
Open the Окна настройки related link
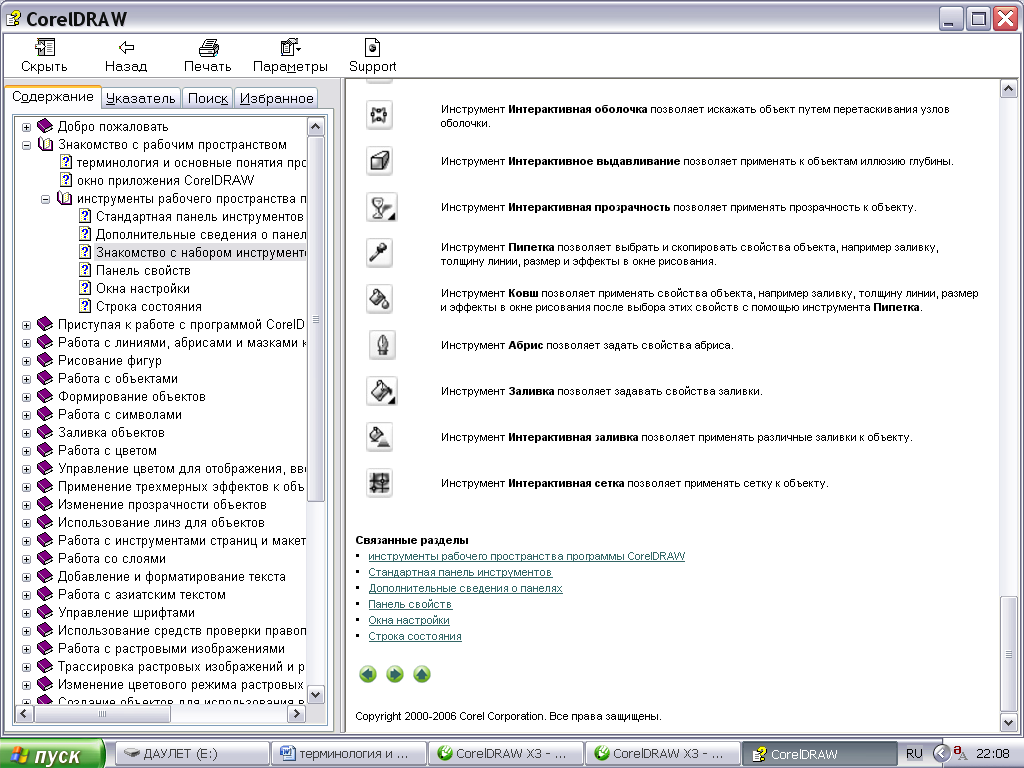tap(409, 620)
